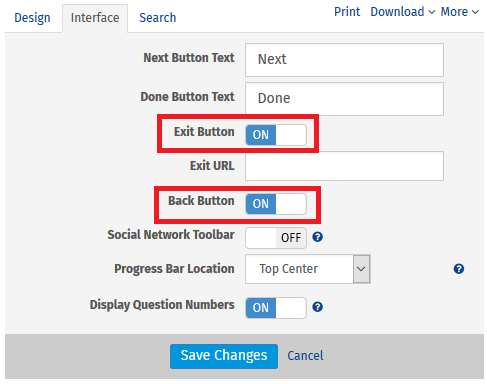The height and width of the screenshot is (384, 487).
Task: Click the Cancel link
Action: [305, 356]
